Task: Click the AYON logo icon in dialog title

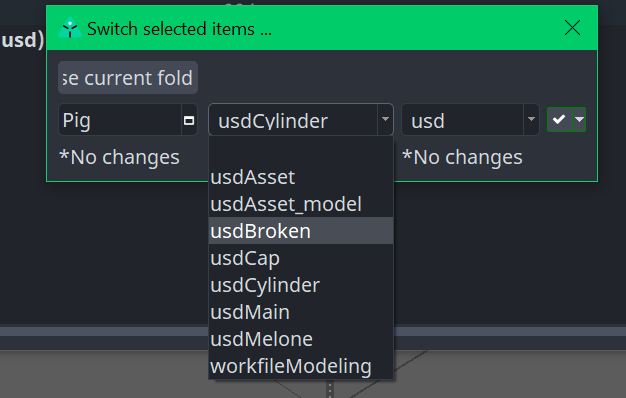Action: [x=70, y=28]
